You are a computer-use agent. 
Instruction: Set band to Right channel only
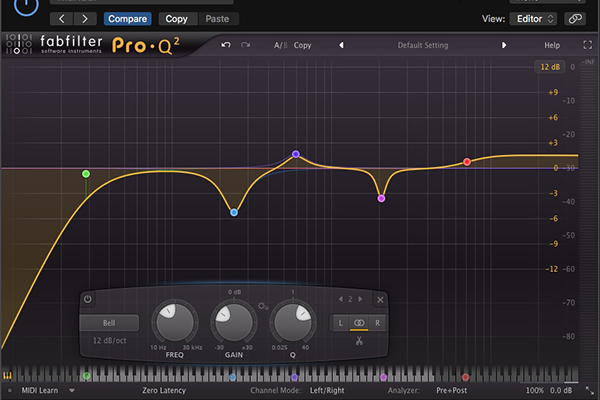point(377,323)
